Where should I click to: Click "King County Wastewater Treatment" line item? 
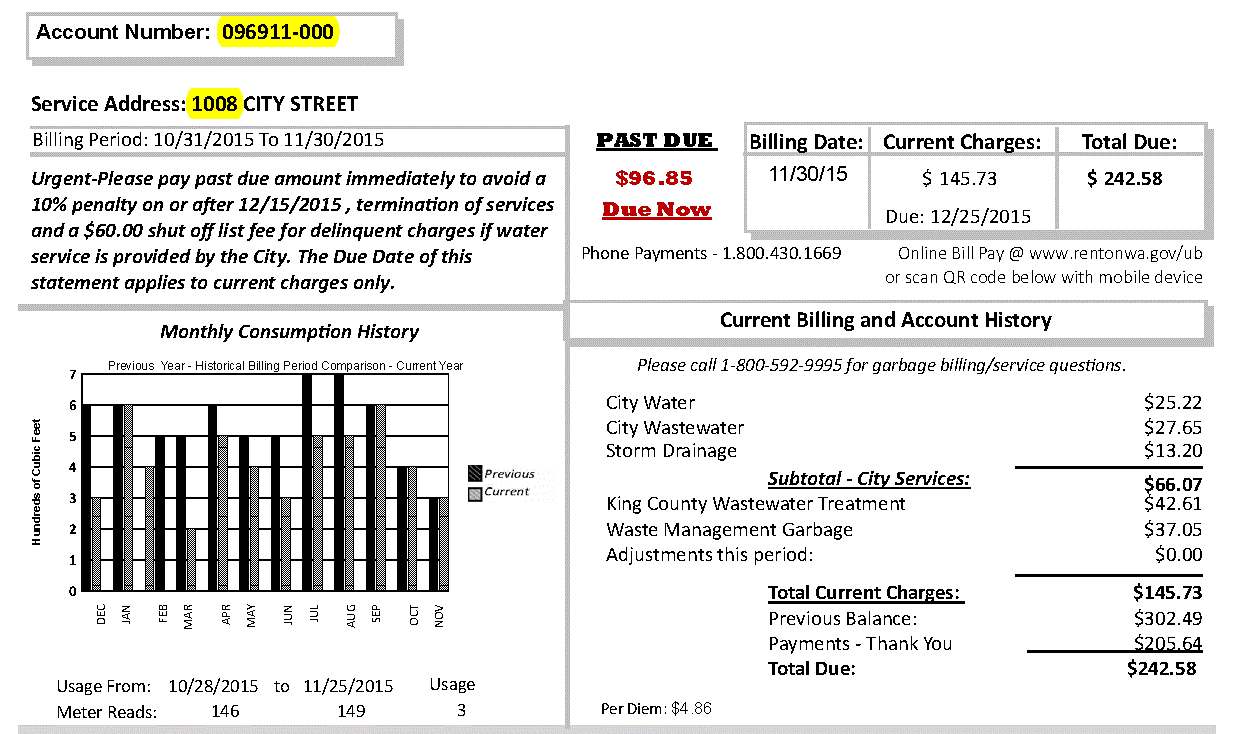point(756,504)
